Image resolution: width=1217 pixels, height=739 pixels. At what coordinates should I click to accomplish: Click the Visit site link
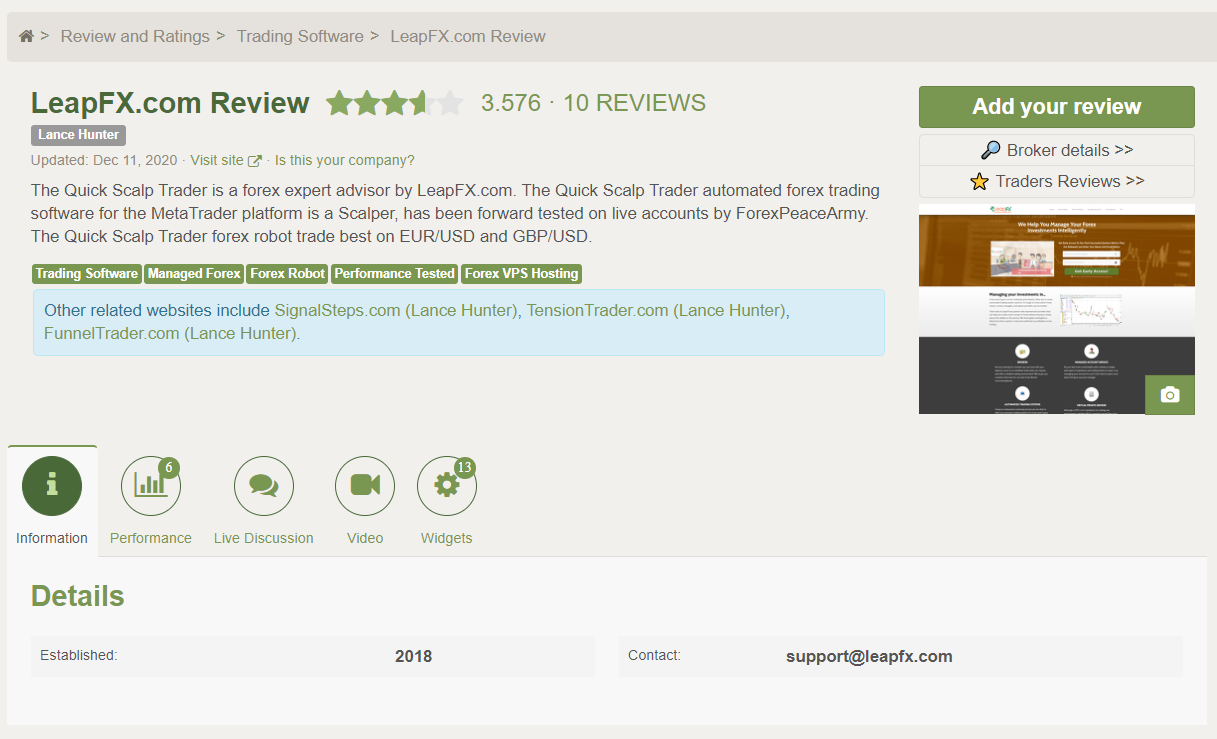pos(218,160)
